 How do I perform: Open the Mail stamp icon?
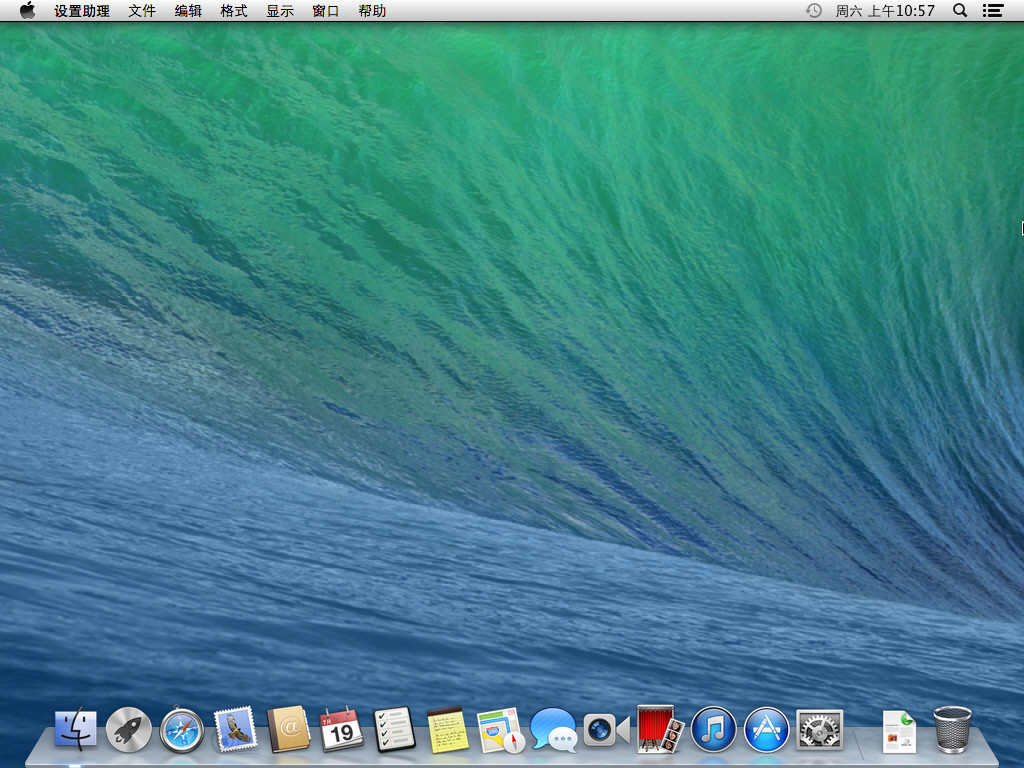pos(235,729)
